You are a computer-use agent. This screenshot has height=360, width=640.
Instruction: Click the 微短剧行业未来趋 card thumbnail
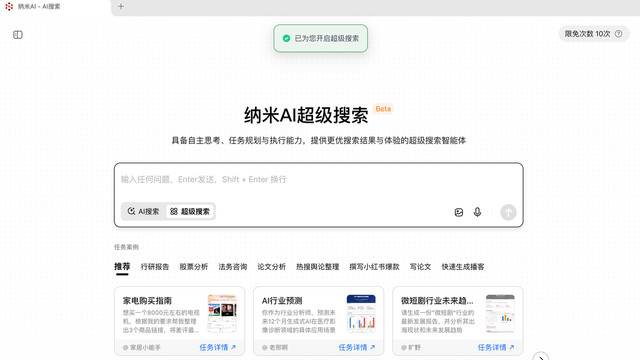[x=500, y=313]
